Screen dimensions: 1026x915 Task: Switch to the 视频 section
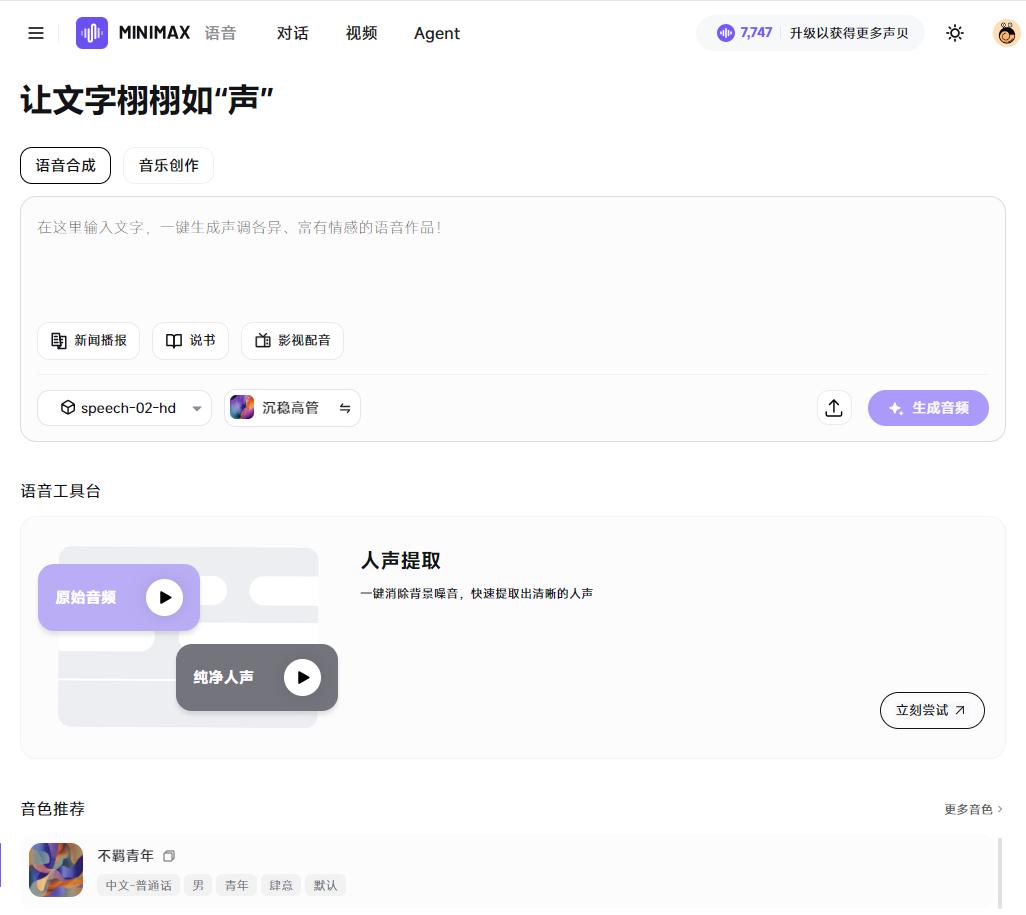click(x=361, y=33)
